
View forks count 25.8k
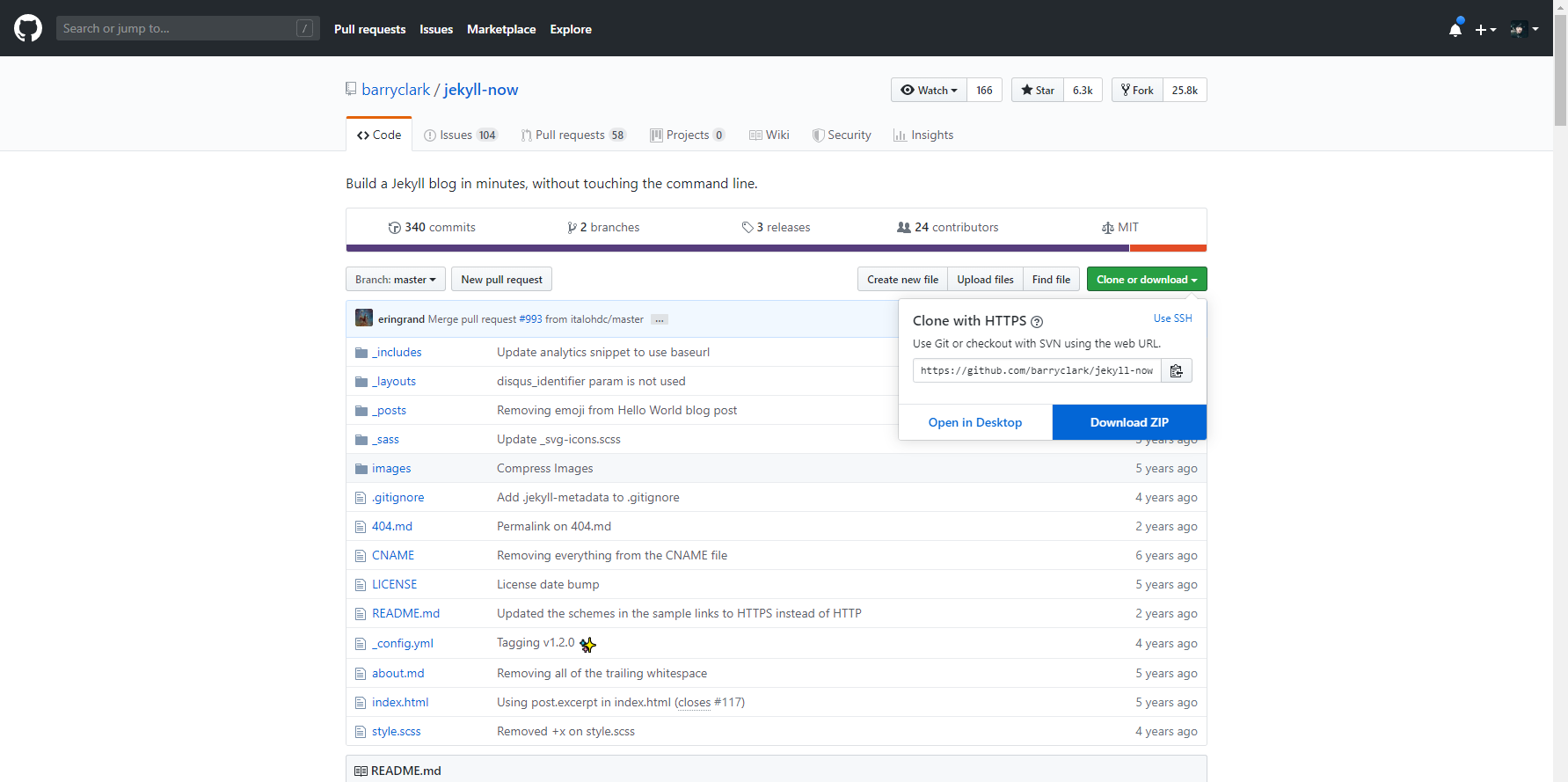coord(1185,90)
